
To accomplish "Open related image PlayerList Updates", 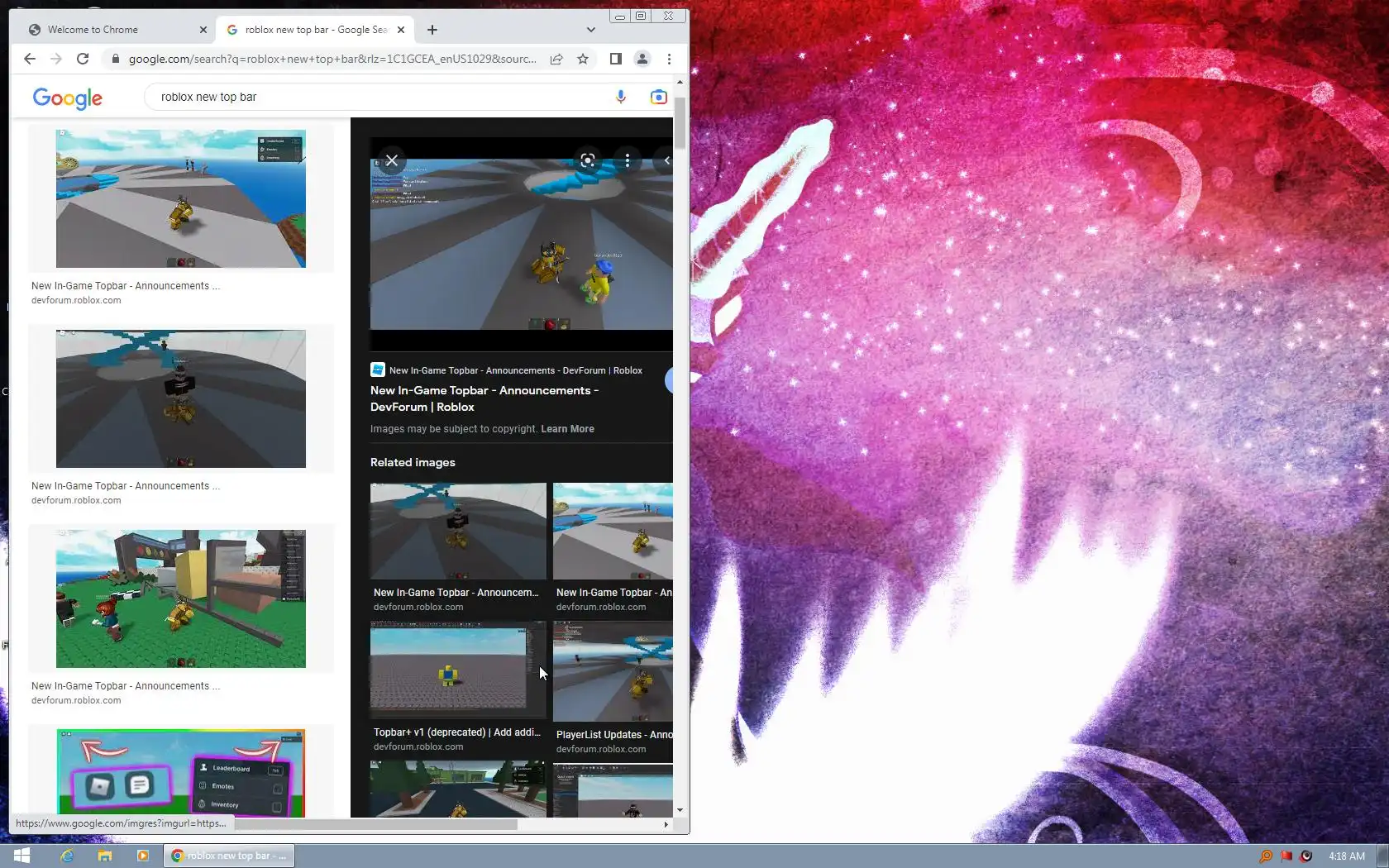I will tap(613, 671).
